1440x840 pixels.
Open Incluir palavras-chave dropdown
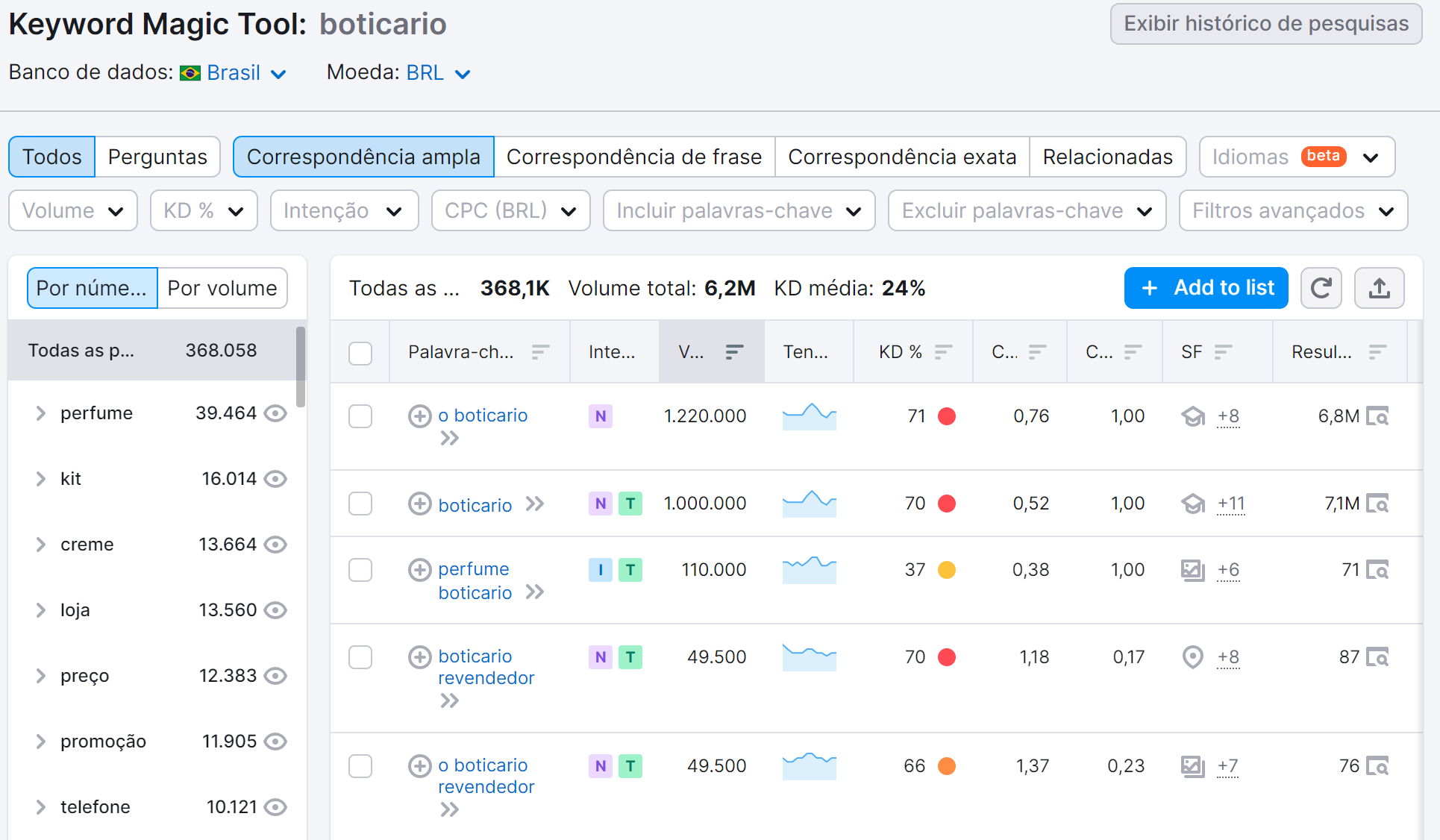coord(739,211)
